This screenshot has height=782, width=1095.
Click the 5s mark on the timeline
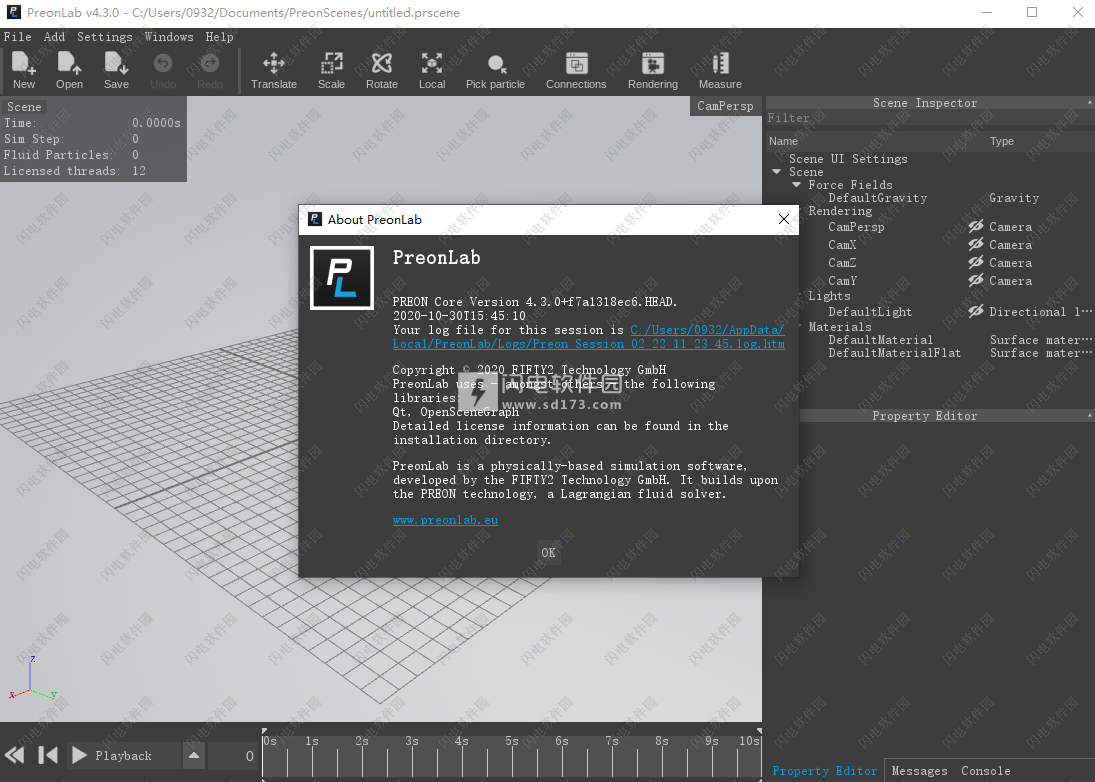[x=512, y=741]
